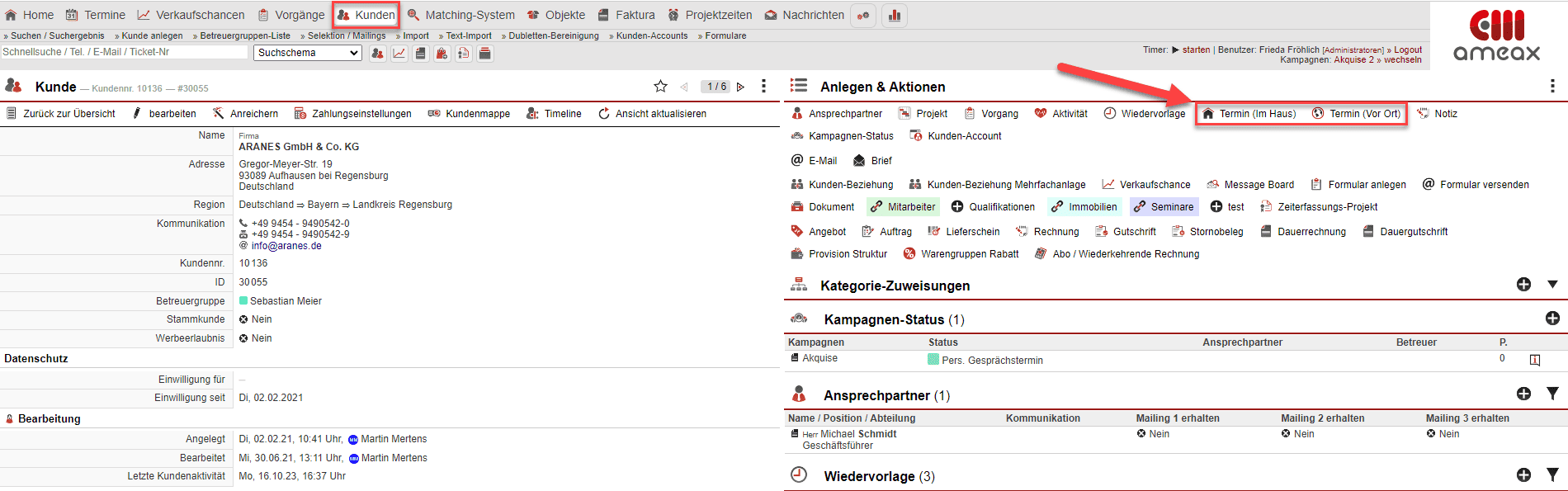
Task: Create a Termin (Im Haus) appointment
Action: click(x=1249, y=114)
